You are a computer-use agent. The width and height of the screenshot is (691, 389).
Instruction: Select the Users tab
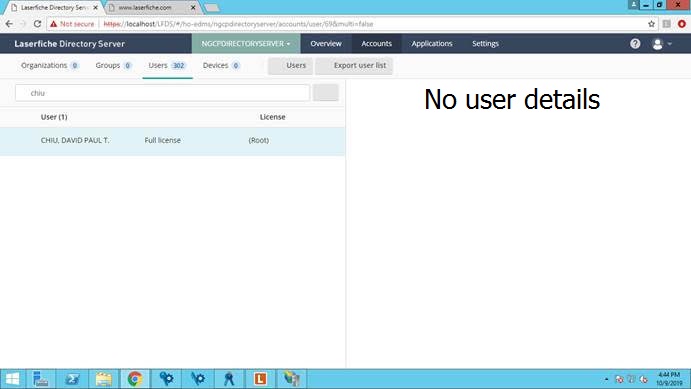(167, 66)
